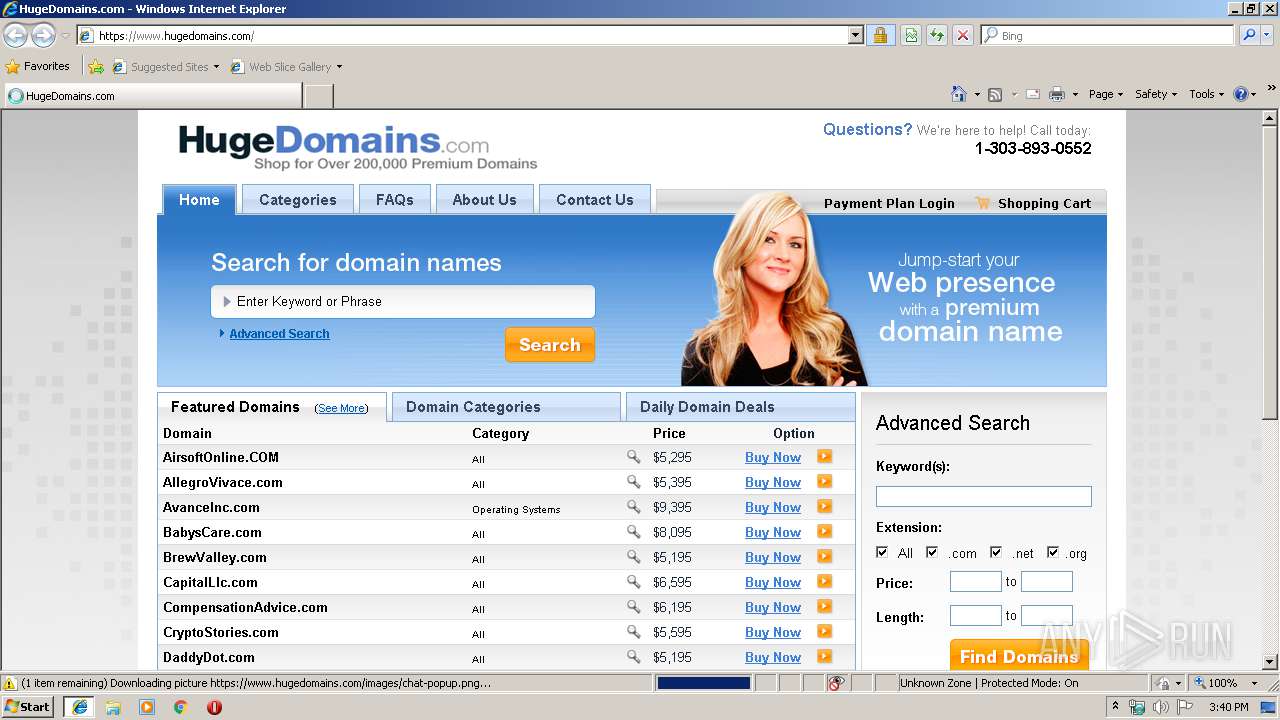Viewport: 1280px width, 720px height.
Task: Click Buy Now for AvanceInc.com
Action: point(773,507)
